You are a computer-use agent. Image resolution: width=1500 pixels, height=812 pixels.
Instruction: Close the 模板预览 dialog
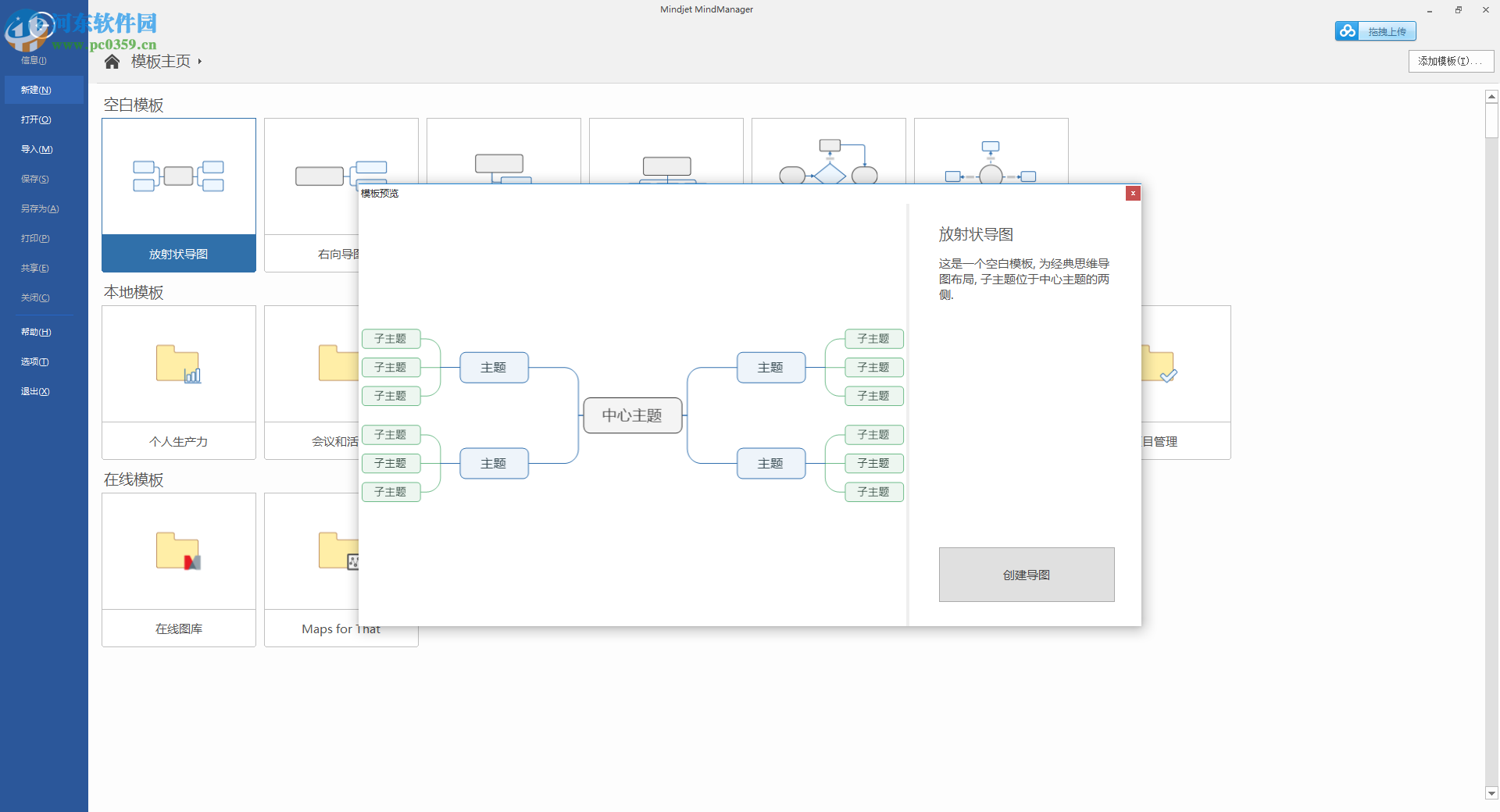[x=1133, y=193]
